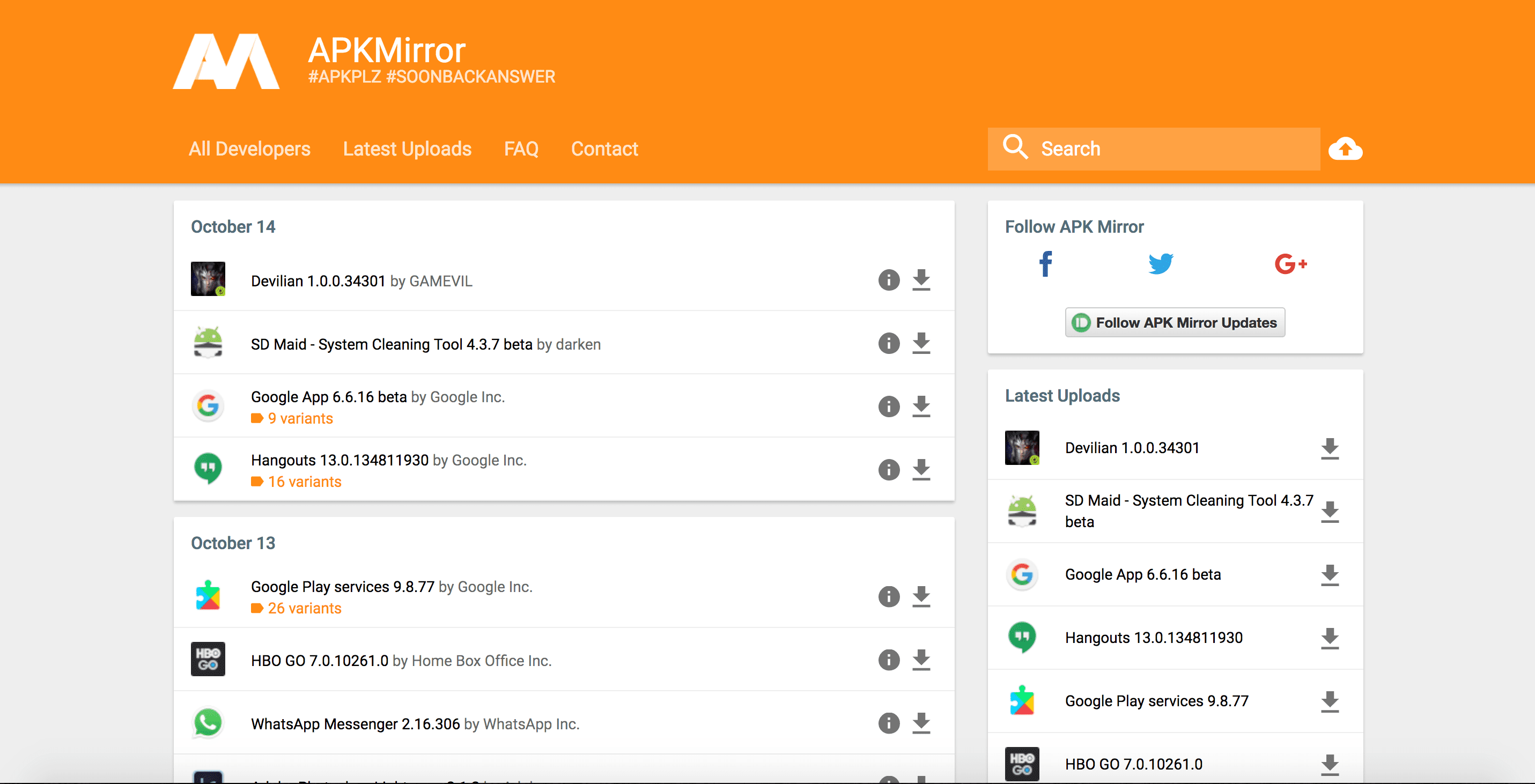Open APK Mirror's Twitter page
This screenshot has height=784, width=1535.
tap(1160, 264)
